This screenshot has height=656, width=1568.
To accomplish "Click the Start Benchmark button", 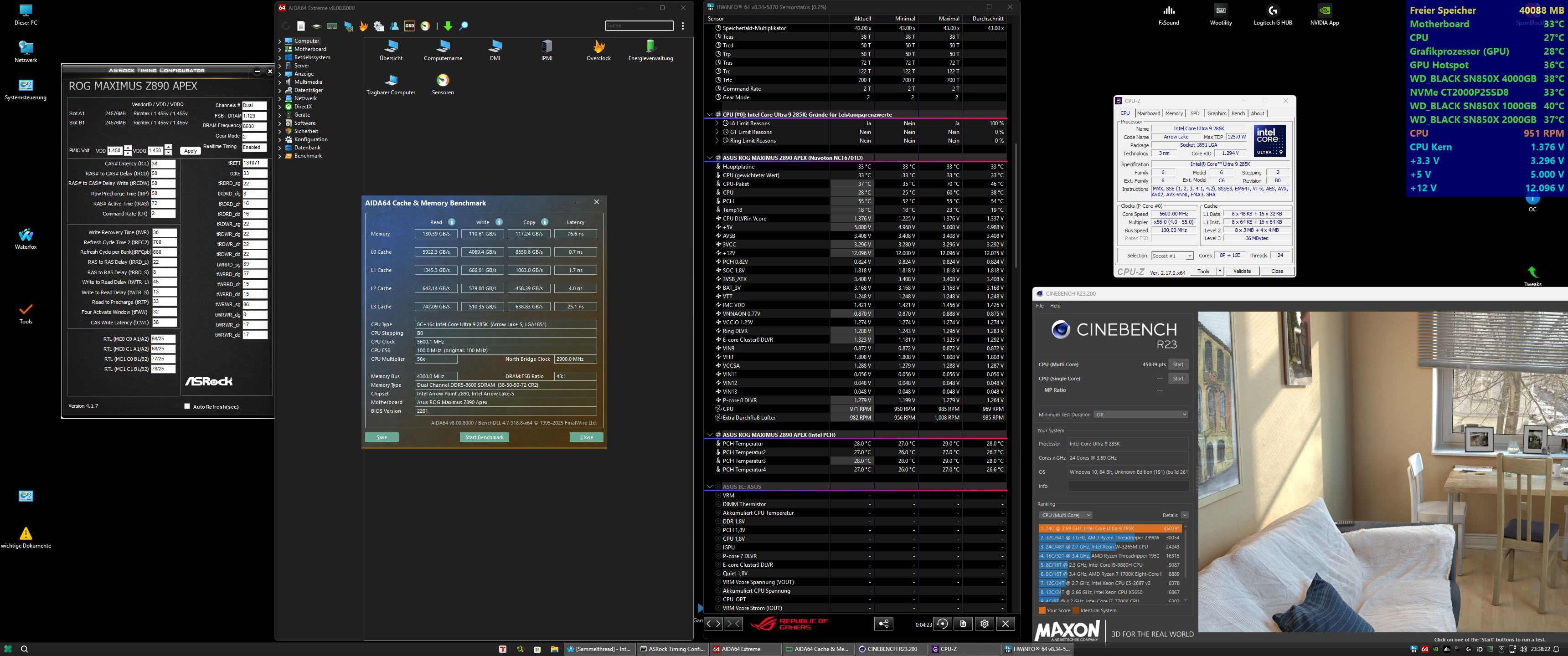I will point(484,437).
